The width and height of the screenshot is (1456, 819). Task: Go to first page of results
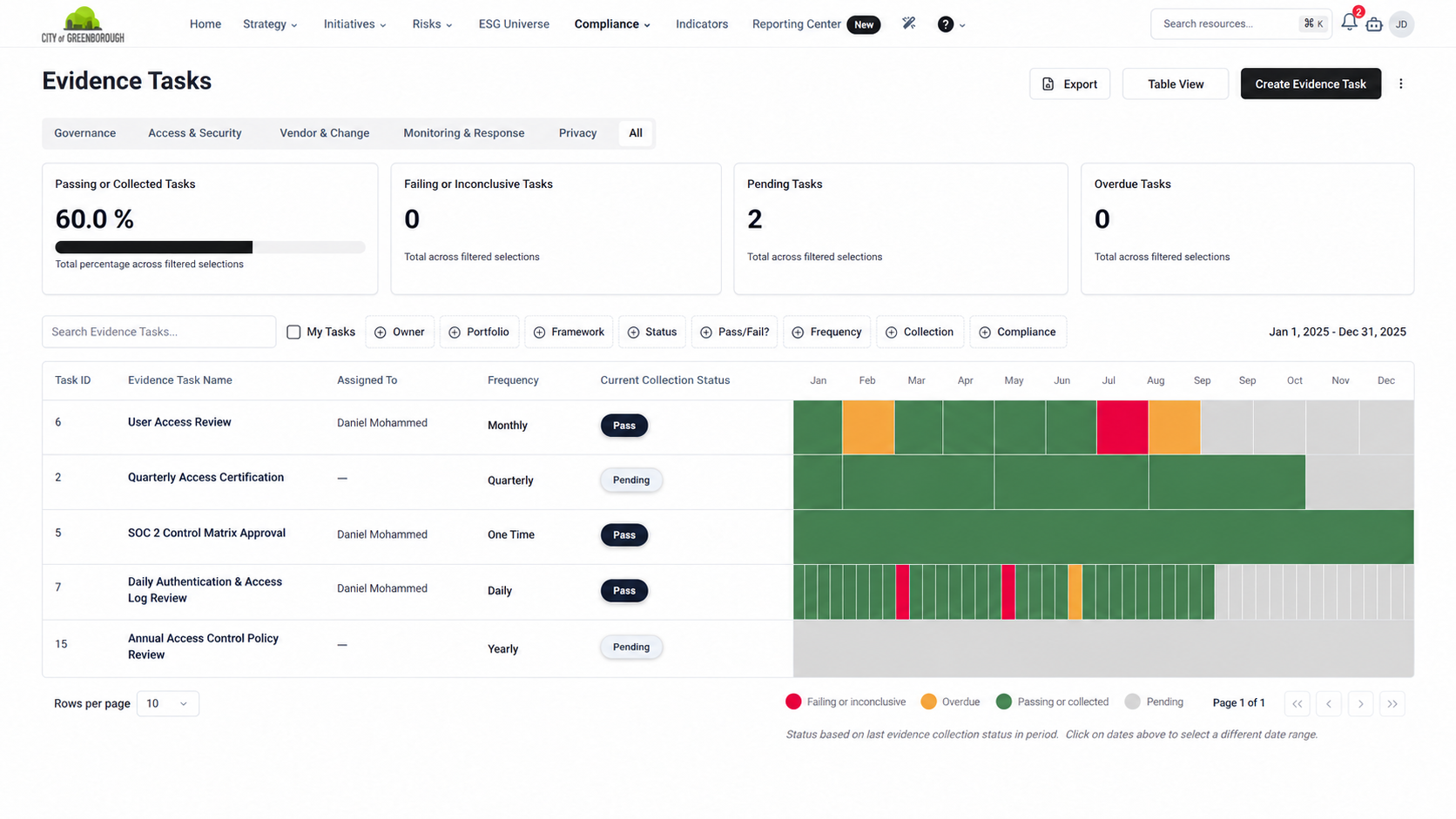1298,703
